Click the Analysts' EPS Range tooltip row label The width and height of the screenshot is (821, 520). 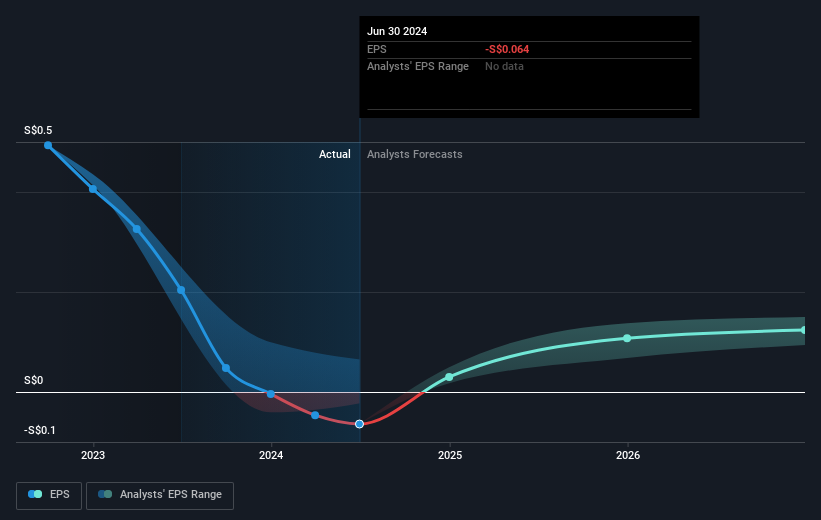[418, 67]
